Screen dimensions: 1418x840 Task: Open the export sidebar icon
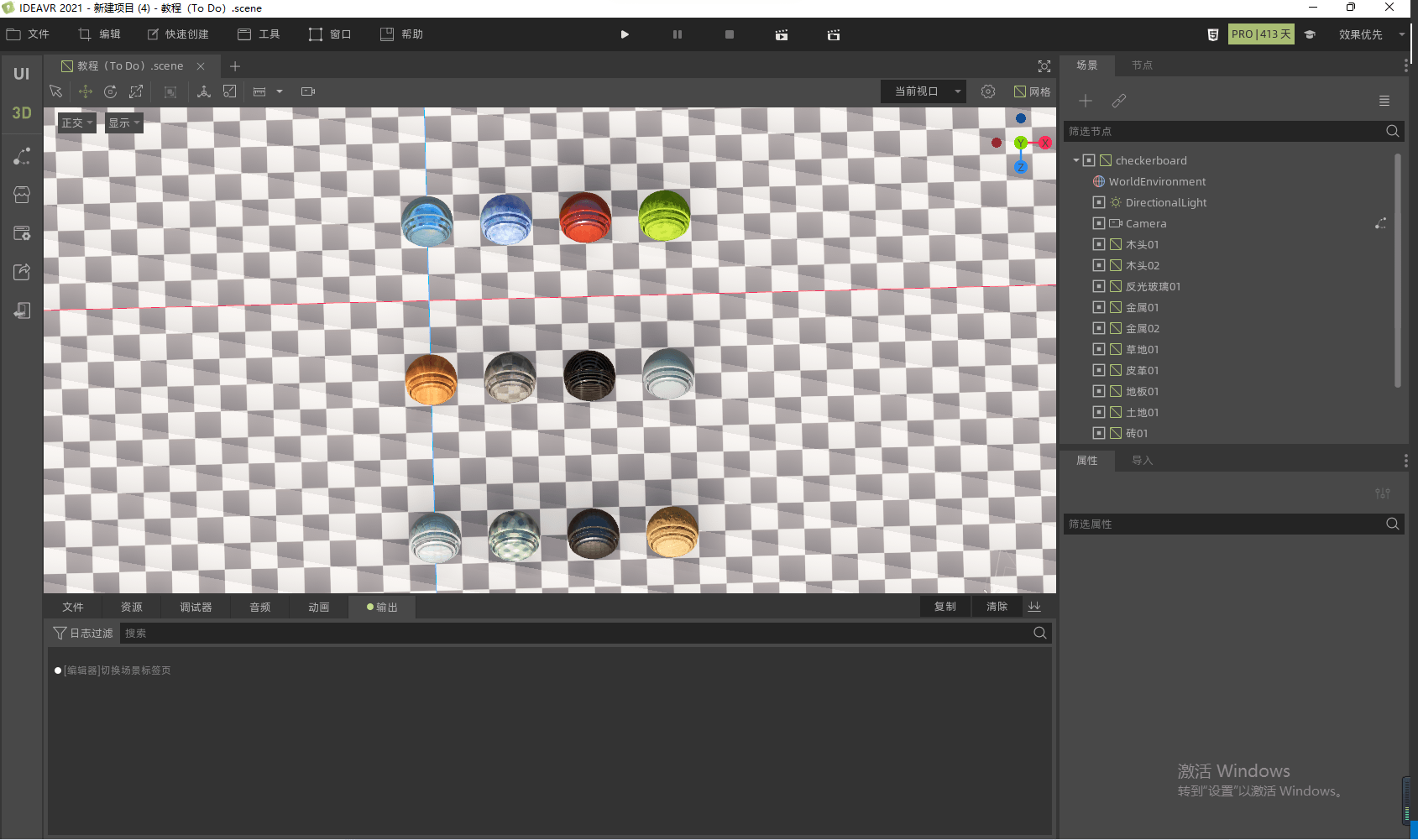click(x=22, y=272)
